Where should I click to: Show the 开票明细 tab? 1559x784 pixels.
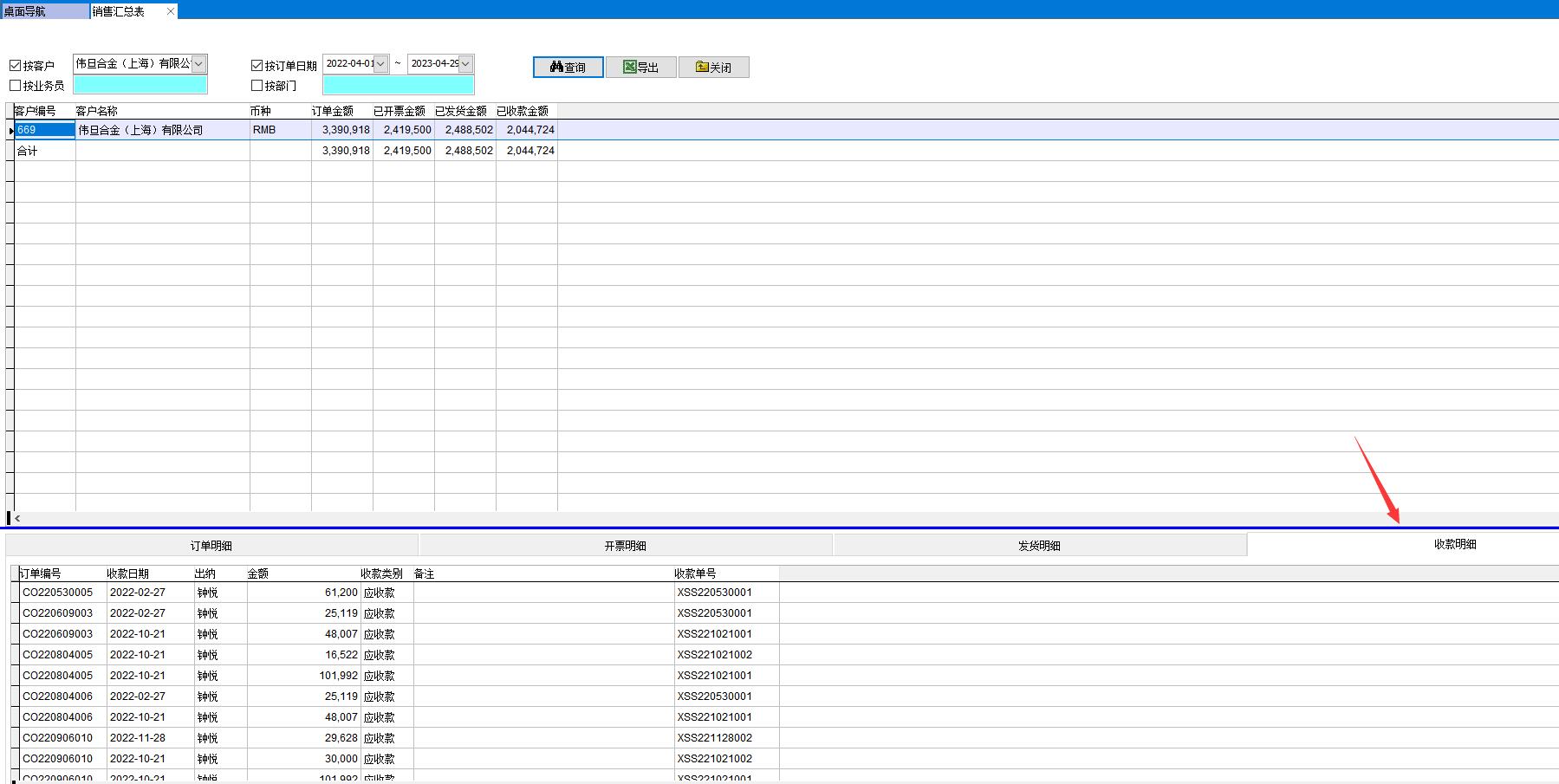625,546
